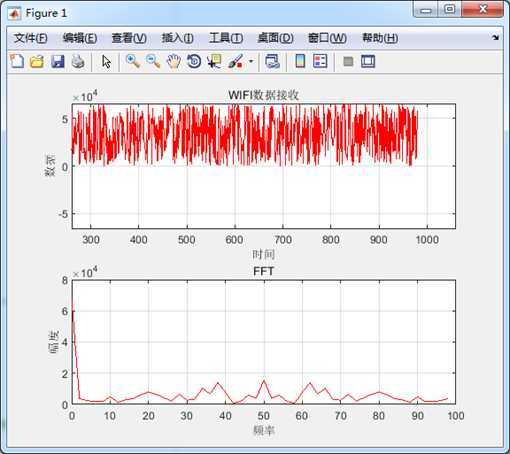Open the 工具(T) menu
Screen dimensions: 510x454
(226, 38)
